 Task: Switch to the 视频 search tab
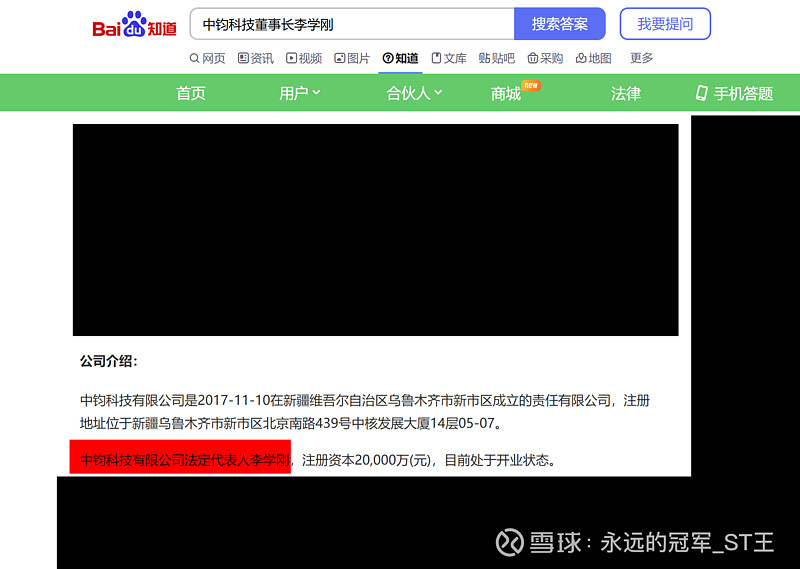pyautogui.click(x=304, y=58)
